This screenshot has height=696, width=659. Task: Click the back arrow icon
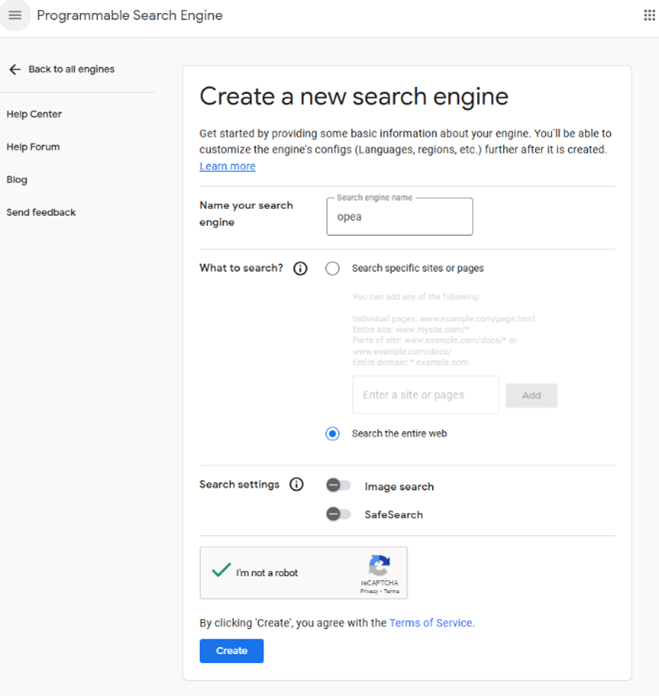[14, 70]
